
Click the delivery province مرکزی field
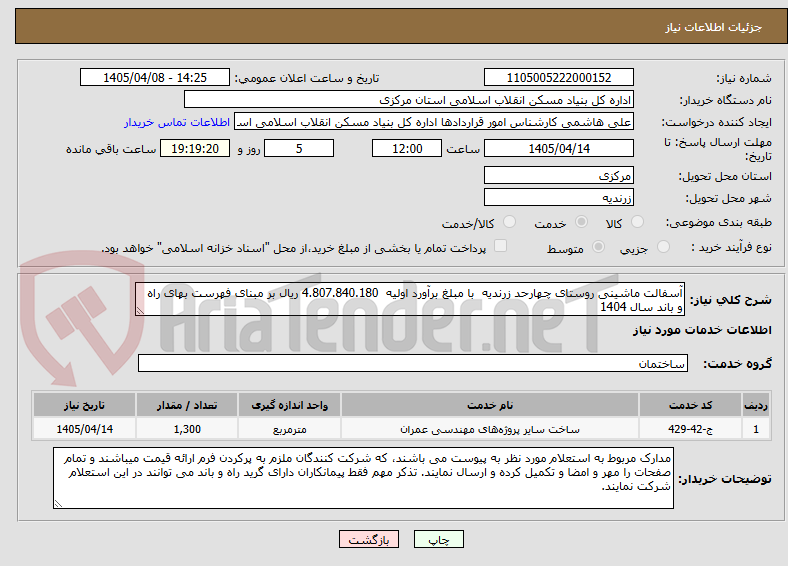(558, 175)
